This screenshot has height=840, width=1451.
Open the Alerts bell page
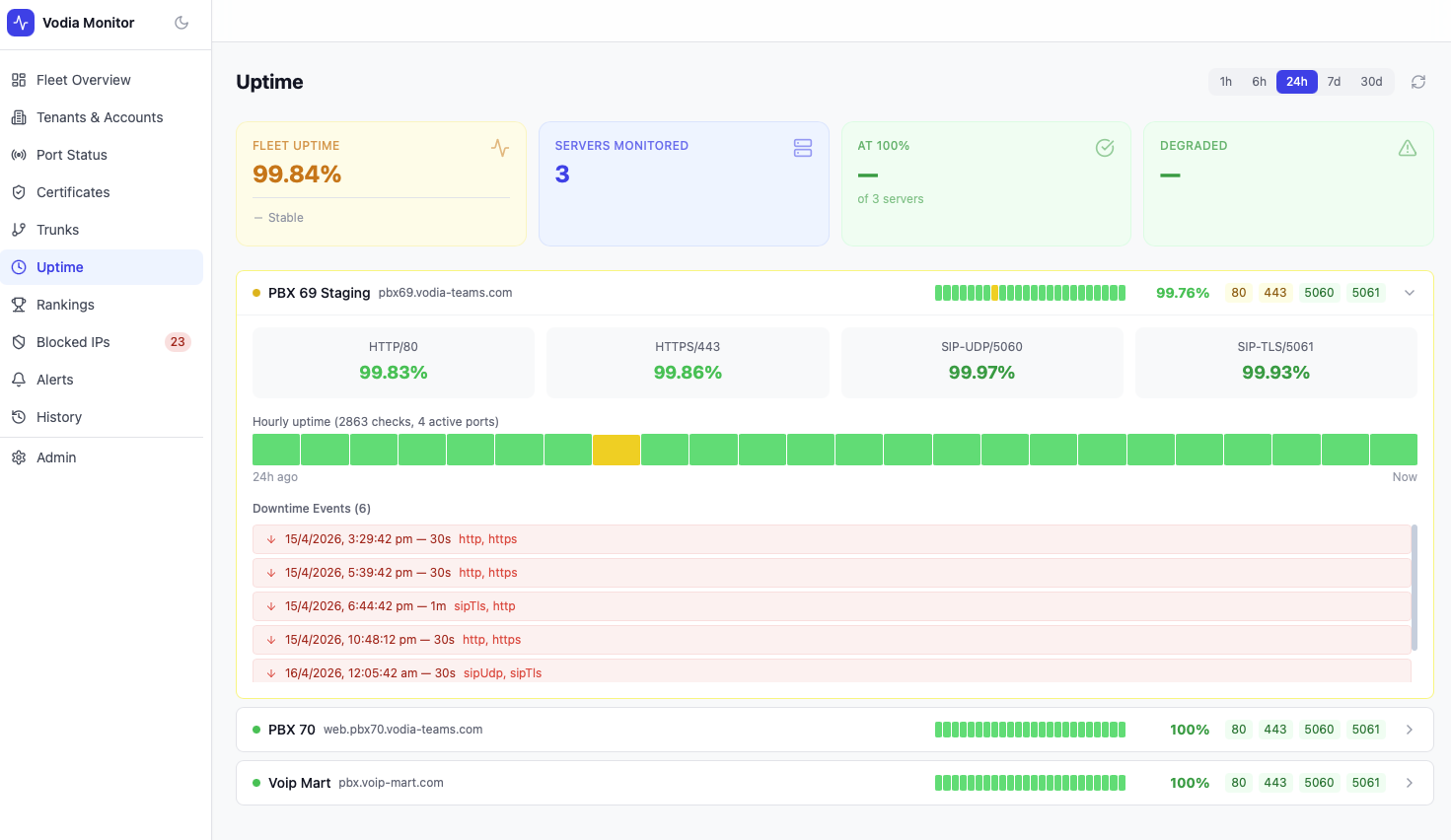[x=54, y=380]
